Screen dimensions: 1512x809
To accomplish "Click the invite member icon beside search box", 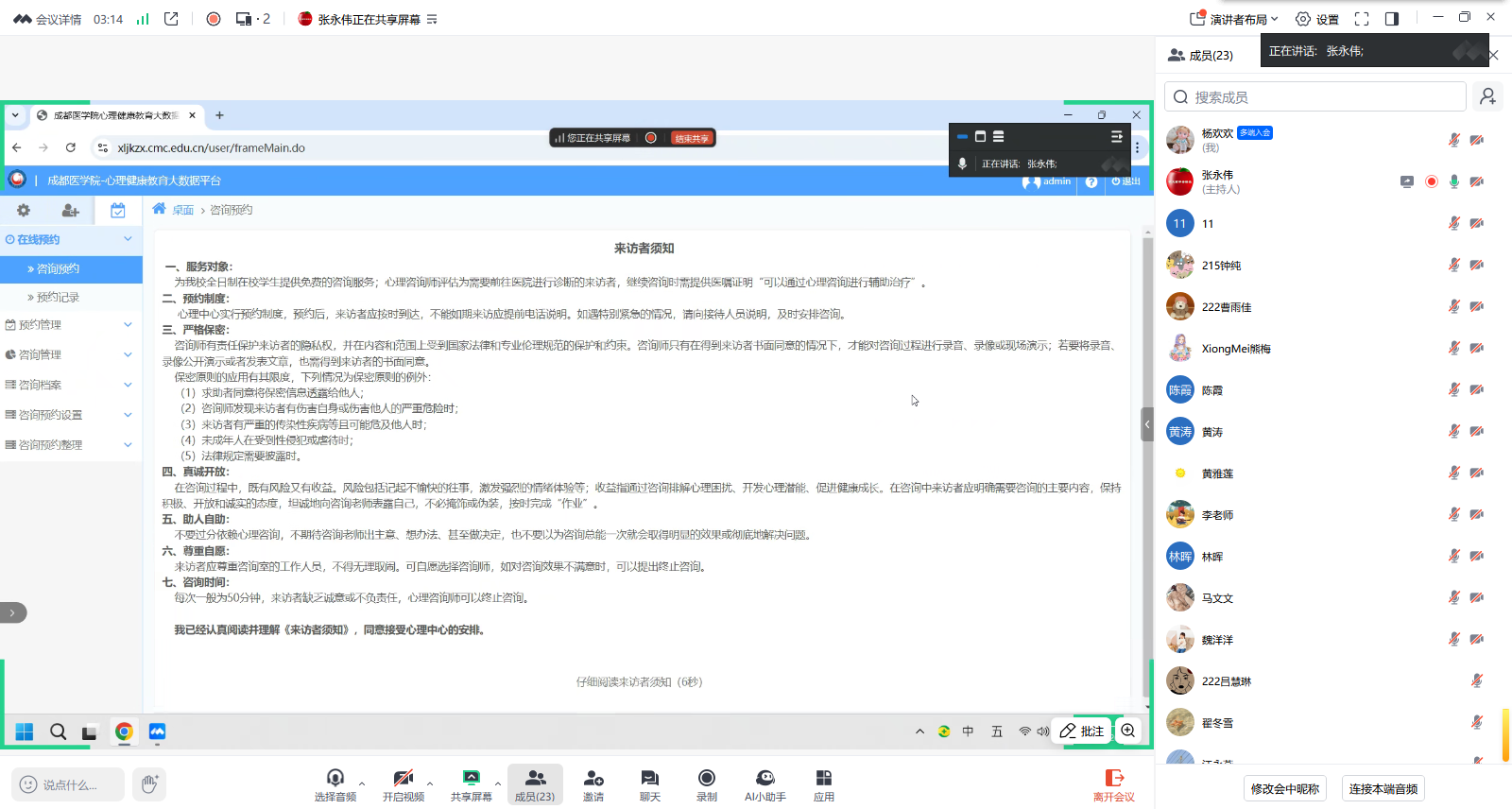I will [1488, 96].
